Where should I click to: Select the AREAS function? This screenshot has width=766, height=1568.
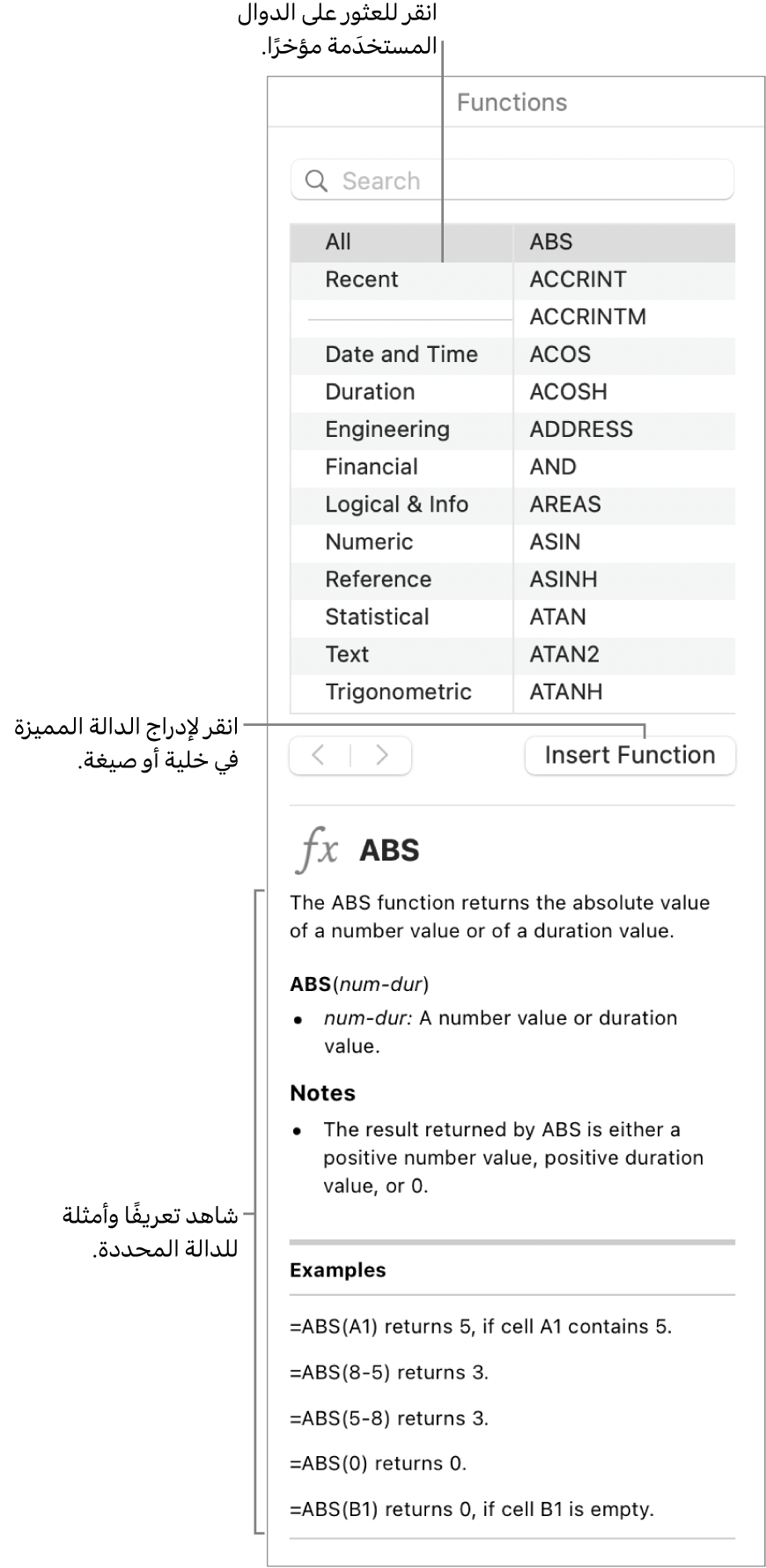(x=565, y=505)
